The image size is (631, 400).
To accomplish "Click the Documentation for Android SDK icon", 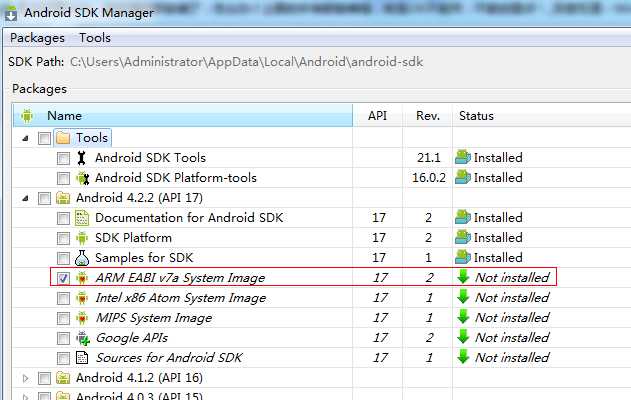I will 82,218.
